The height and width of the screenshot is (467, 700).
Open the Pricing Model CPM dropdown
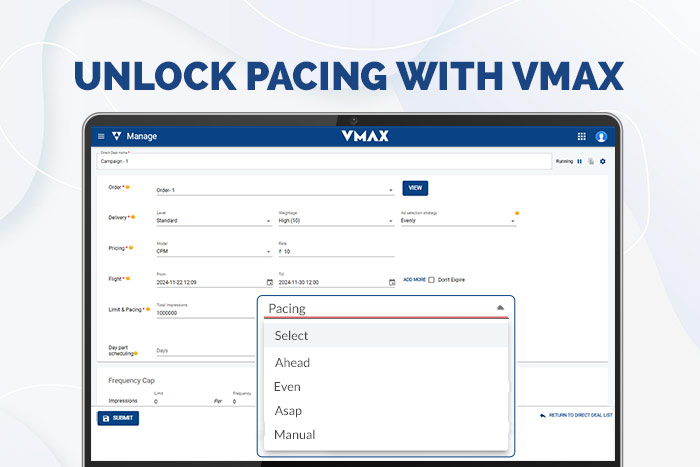(x=214, y=251)
